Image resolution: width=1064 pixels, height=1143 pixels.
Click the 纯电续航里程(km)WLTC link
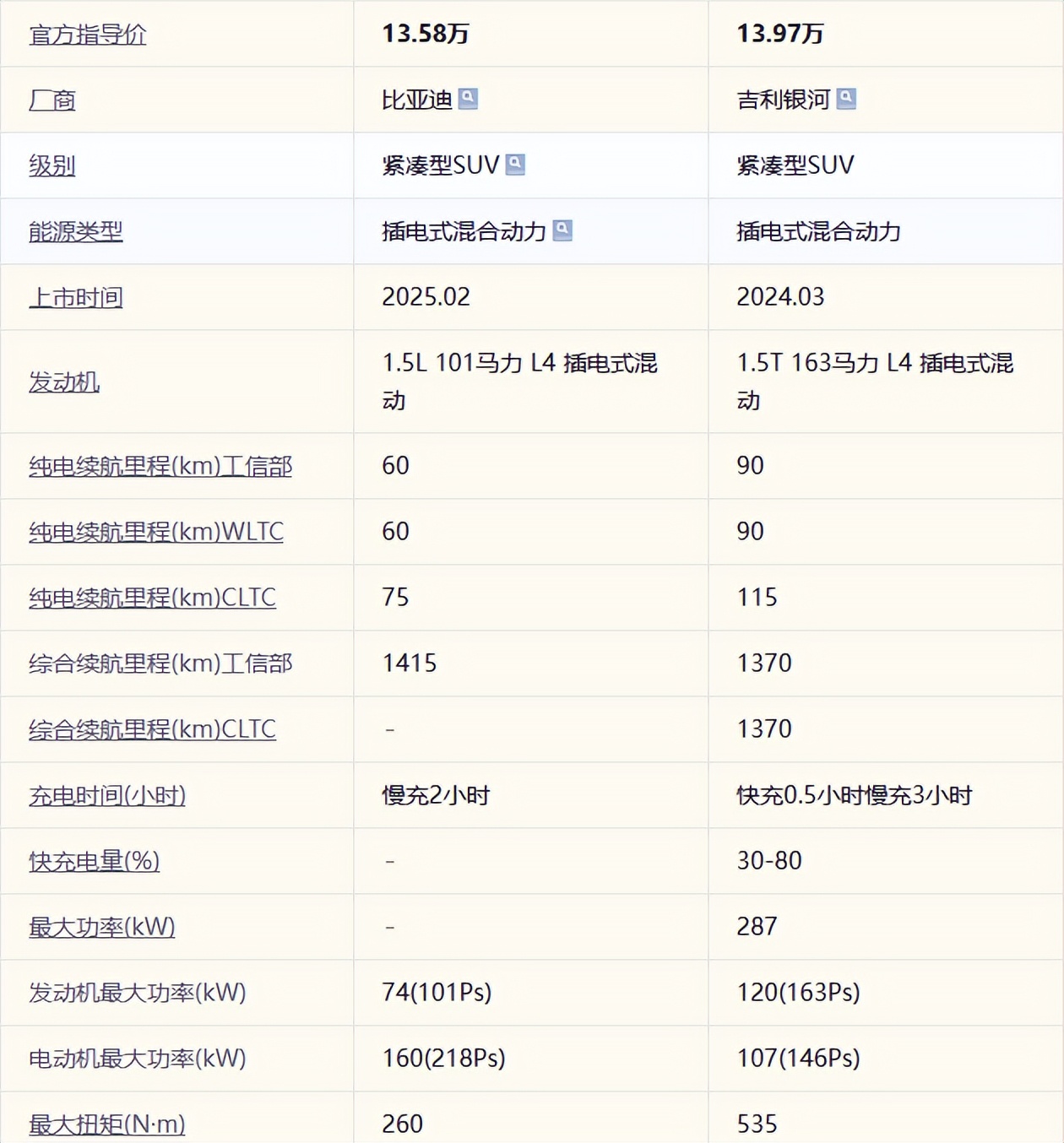point(156,532)
